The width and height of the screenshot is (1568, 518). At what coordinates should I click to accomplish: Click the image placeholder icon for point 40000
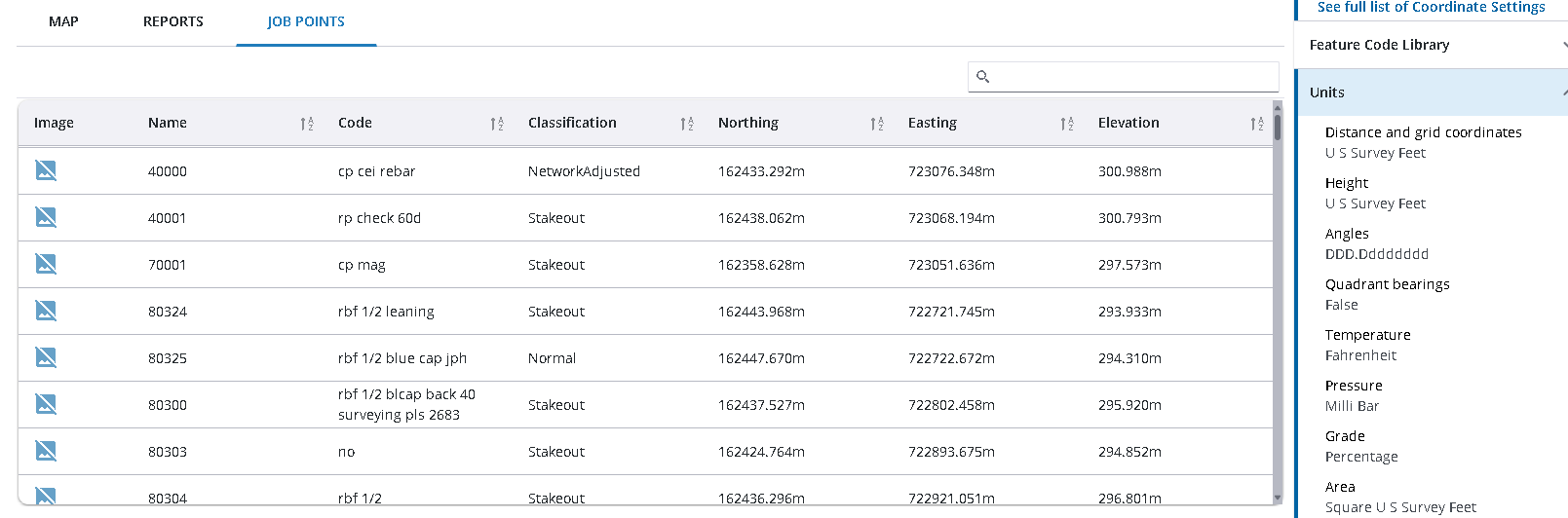tap(46, 170)
